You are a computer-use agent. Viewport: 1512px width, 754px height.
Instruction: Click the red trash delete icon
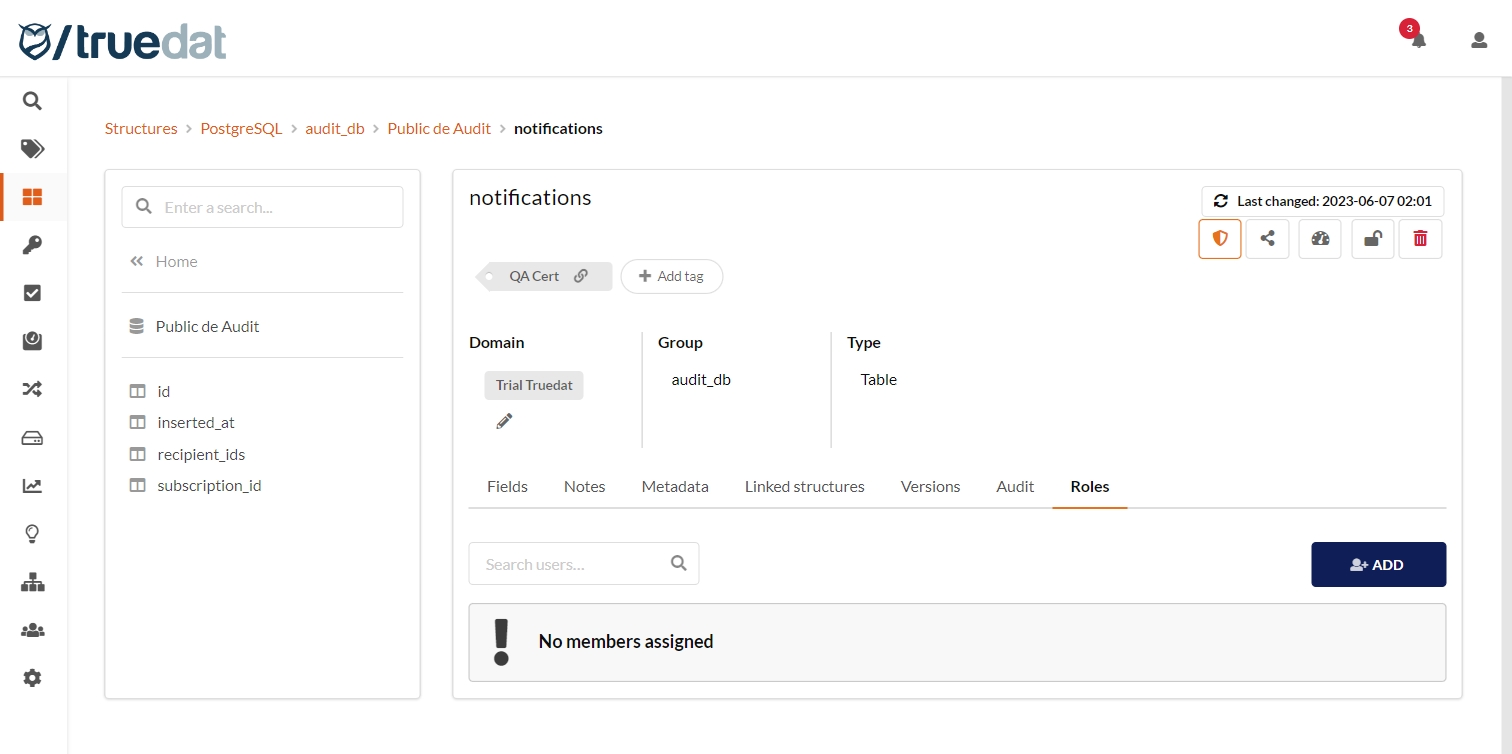click(x=1420, y=239)
